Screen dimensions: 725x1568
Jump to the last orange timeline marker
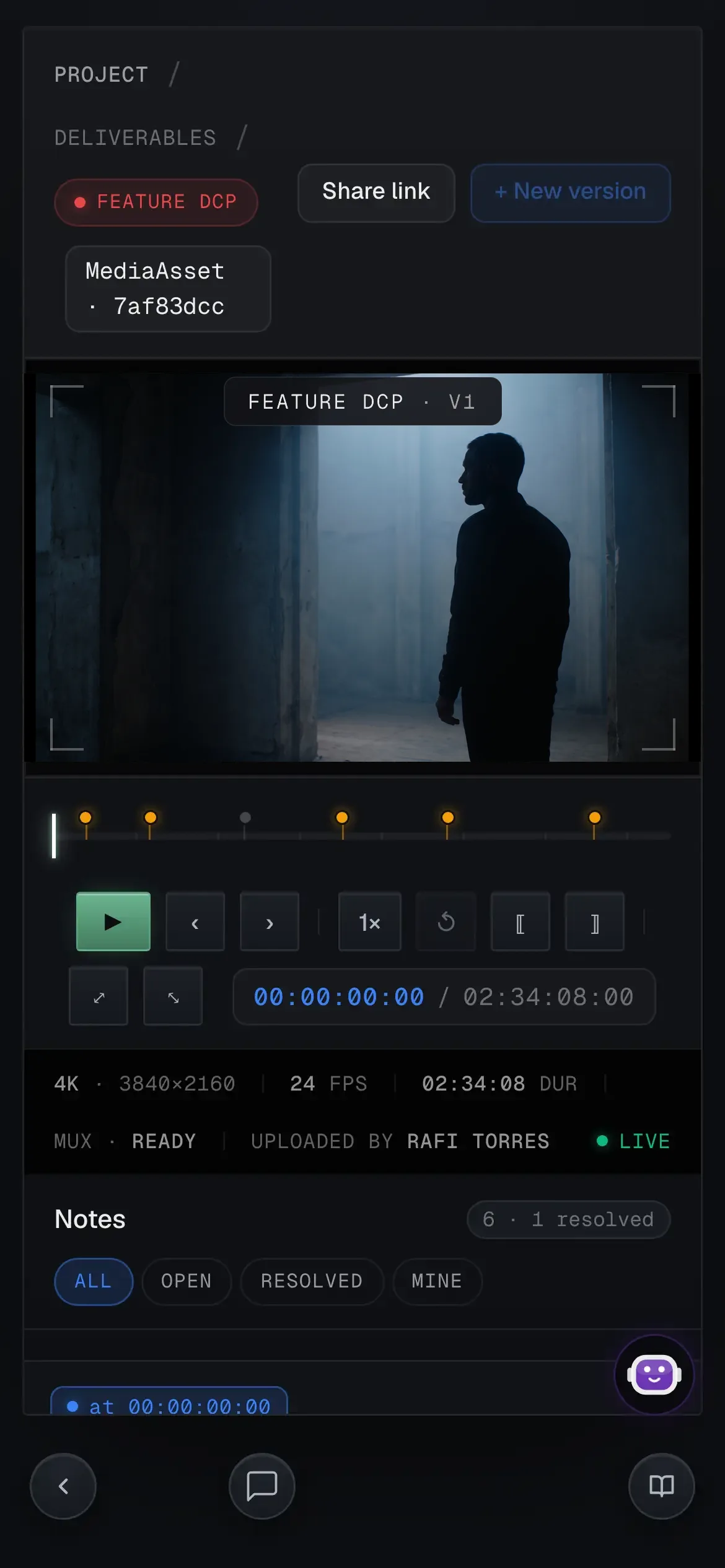pyautogui.click(x=595, y=817)
